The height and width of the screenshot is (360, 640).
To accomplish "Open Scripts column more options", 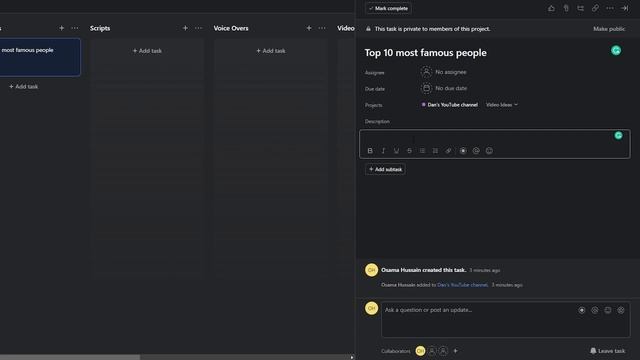I will point(198,28).
